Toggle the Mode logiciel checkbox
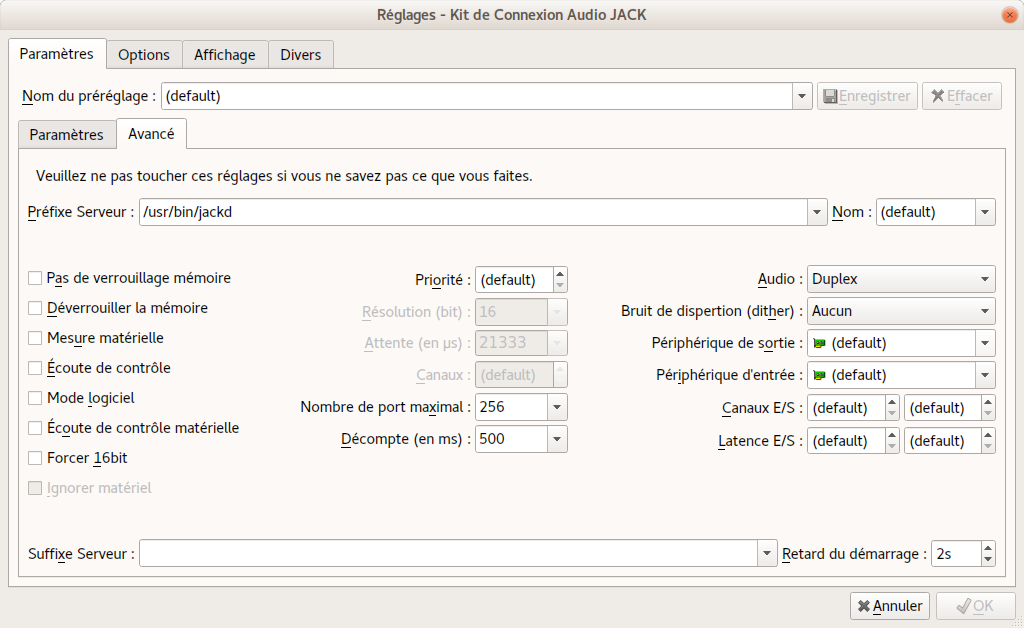The height and width of the screenshot is (628, 1024). (36, 398)
